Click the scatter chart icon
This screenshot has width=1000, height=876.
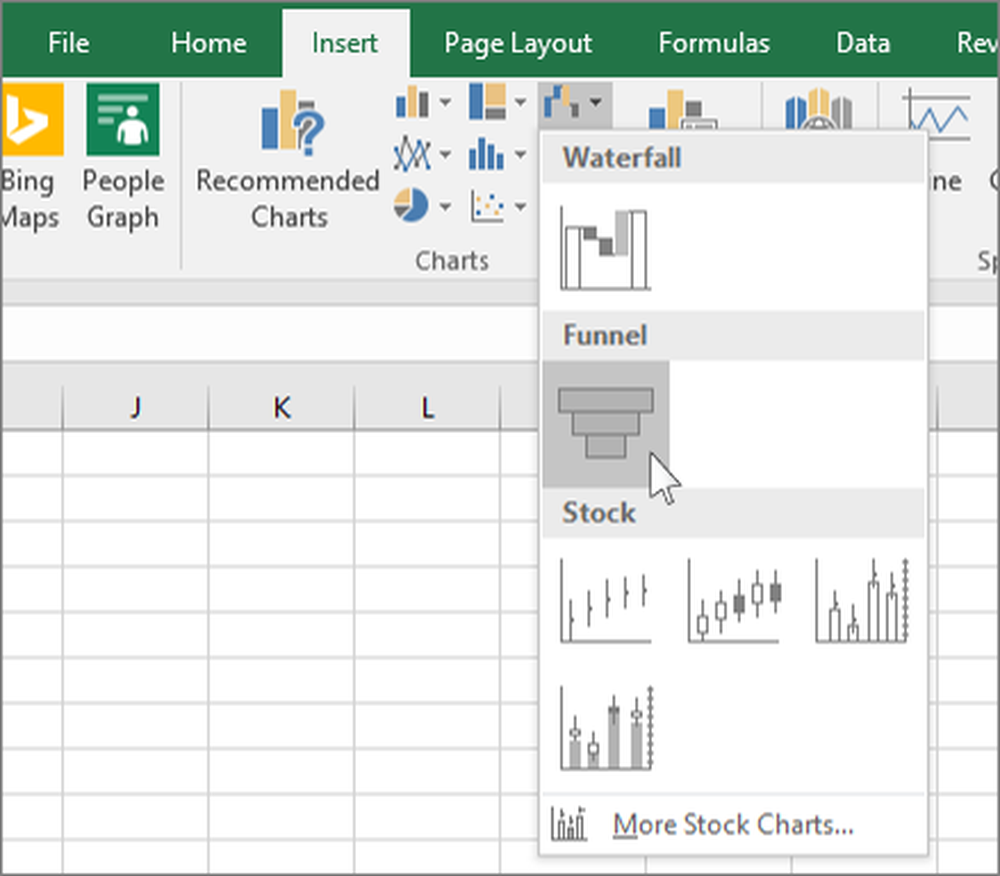click(x=487, y=206)
